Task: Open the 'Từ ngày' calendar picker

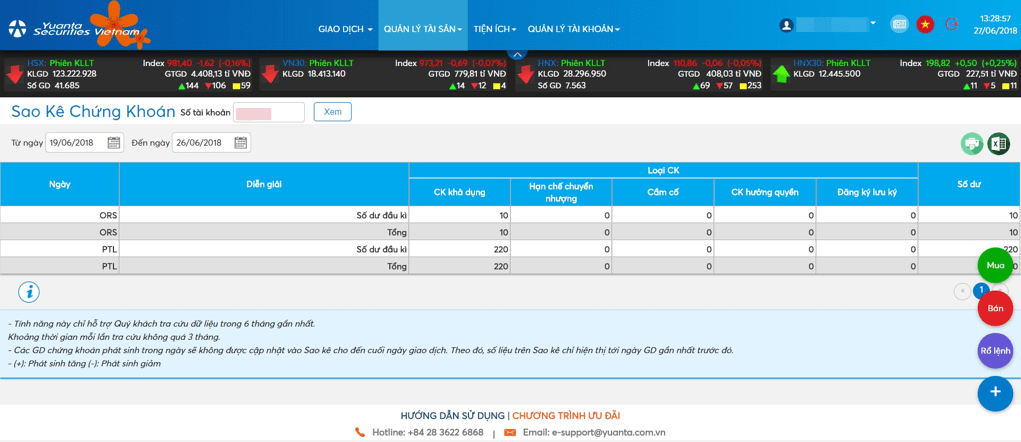Action: (x=114, y=143)
